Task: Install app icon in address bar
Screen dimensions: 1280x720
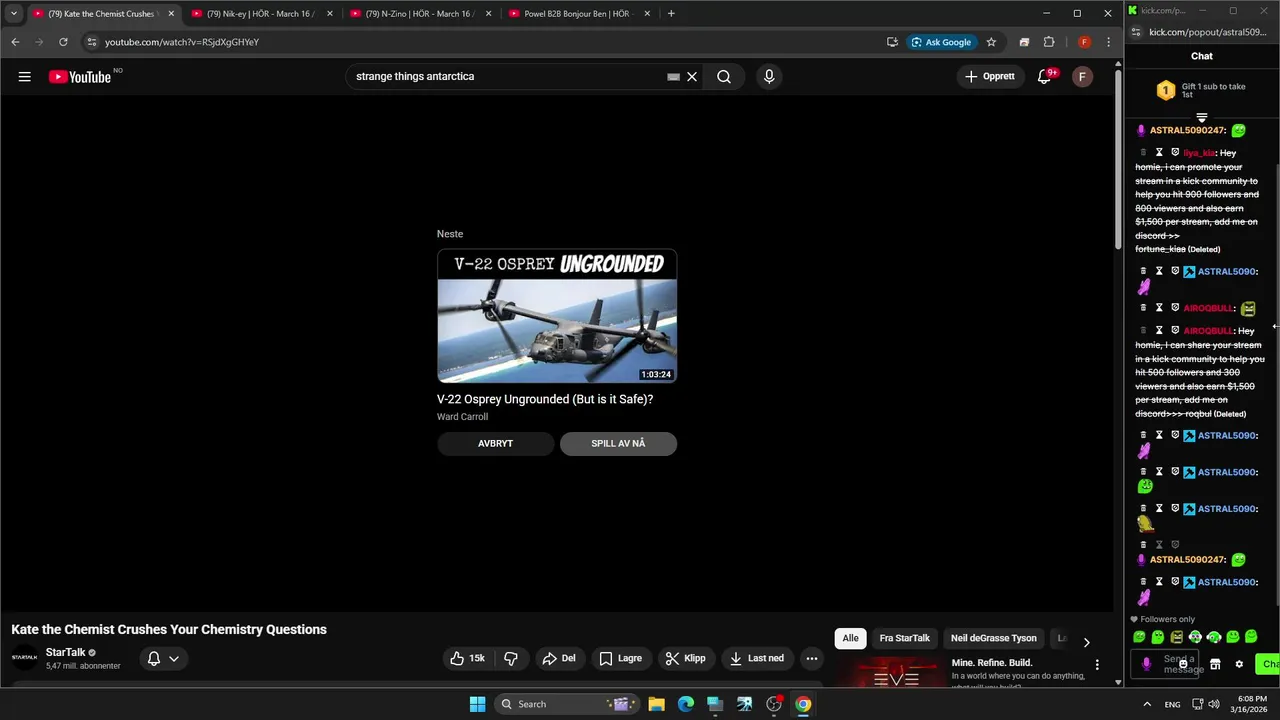Action: (x=892, y=42)
